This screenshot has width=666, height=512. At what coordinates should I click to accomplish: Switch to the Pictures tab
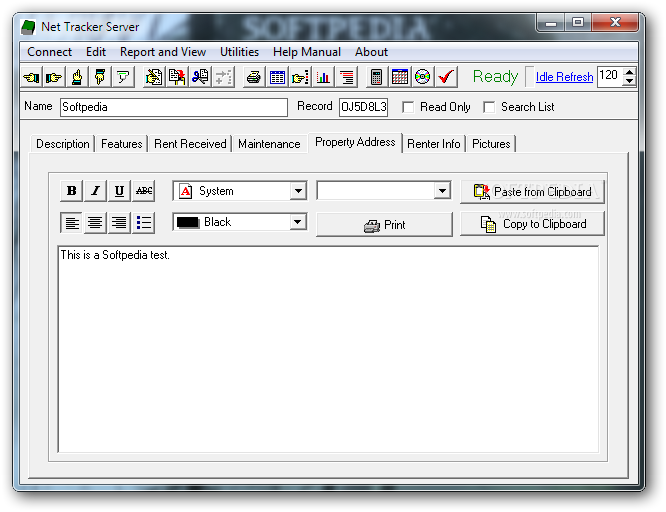click(491, 144)
